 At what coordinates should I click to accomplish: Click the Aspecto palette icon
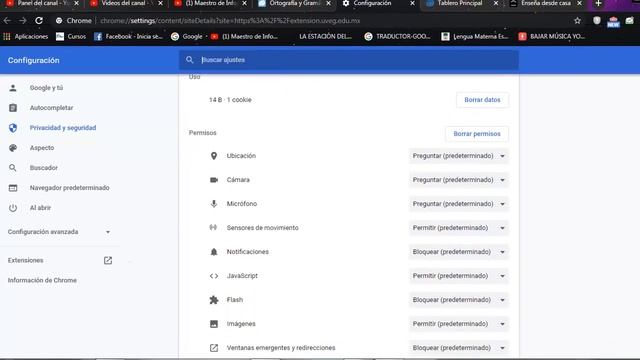click(x=13, y=148)
